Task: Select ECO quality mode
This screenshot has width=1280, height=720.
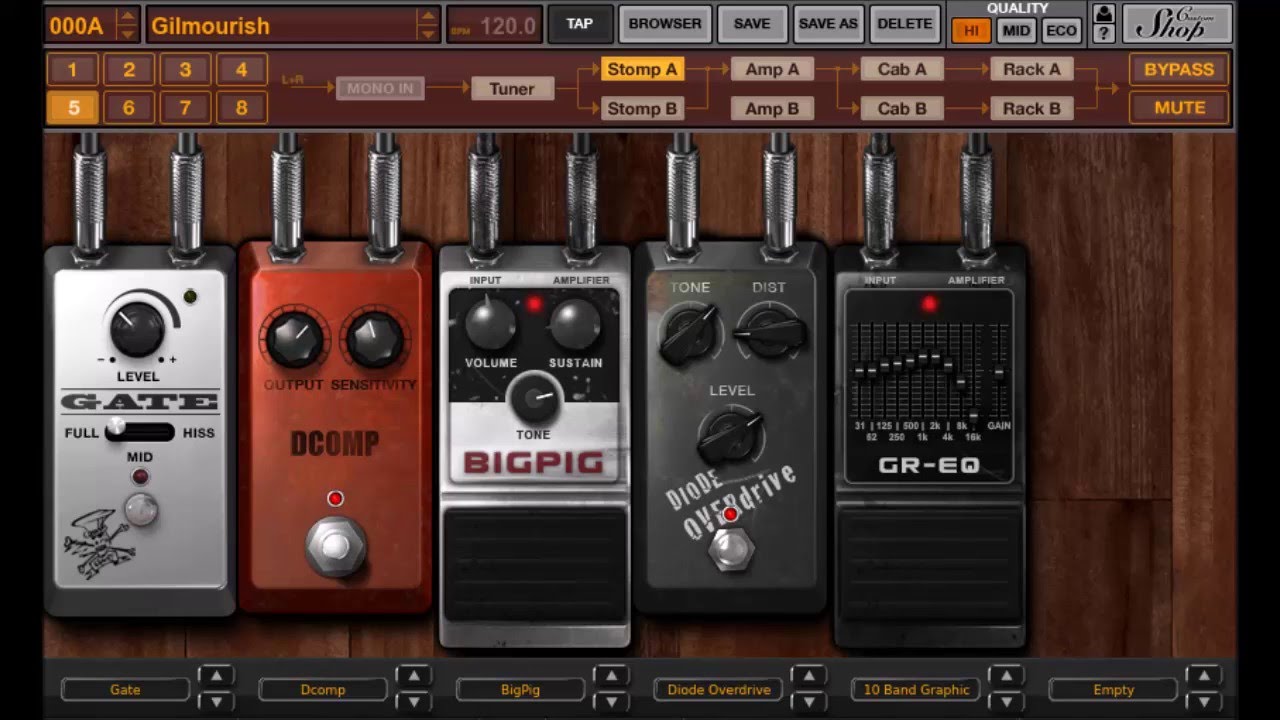Action: click(1061, 30)
